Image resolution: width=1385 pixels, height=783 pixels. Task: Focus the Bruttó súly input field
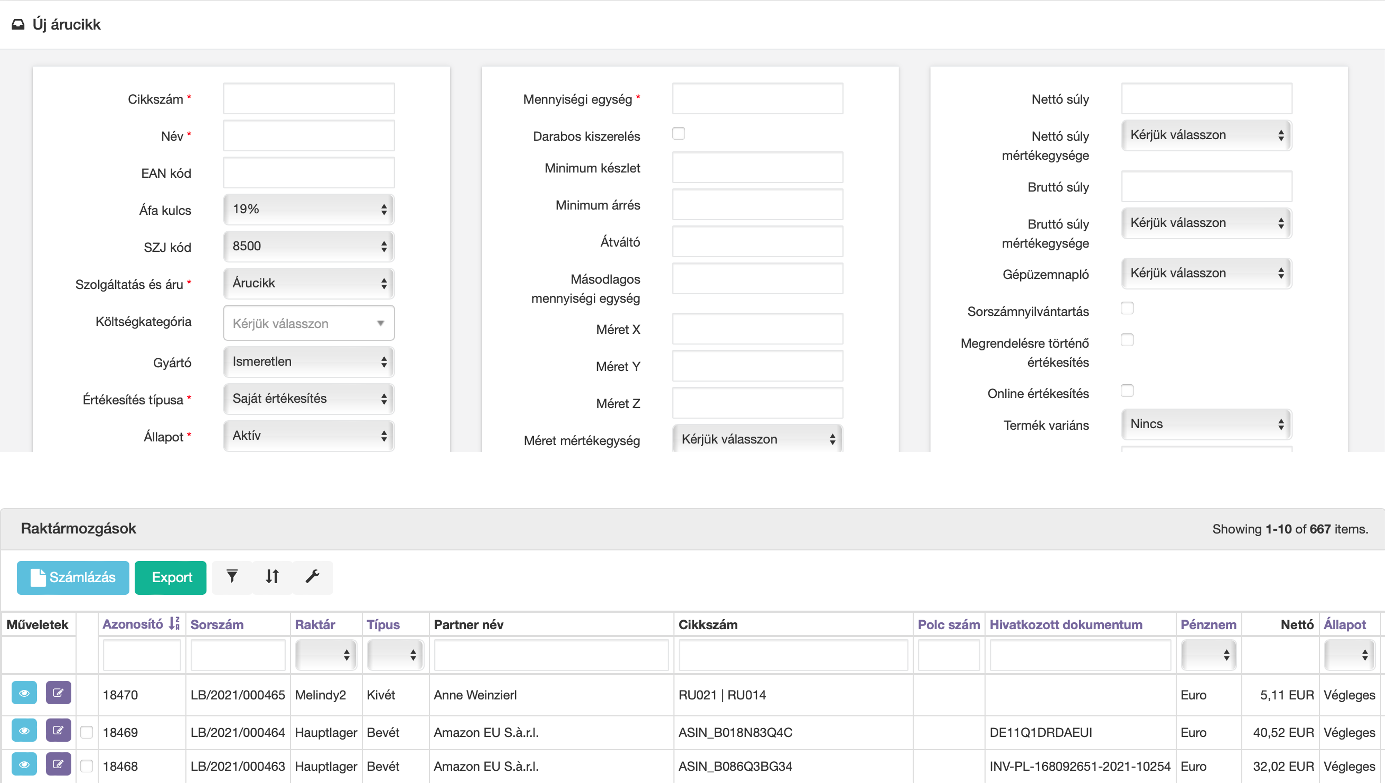[x=1207, y=187]
